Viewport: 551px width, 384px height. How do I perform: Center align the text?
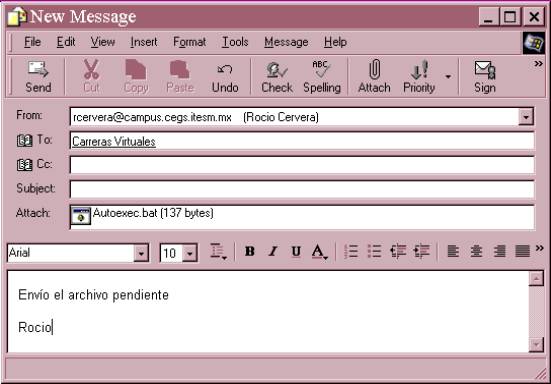(476, 252)
